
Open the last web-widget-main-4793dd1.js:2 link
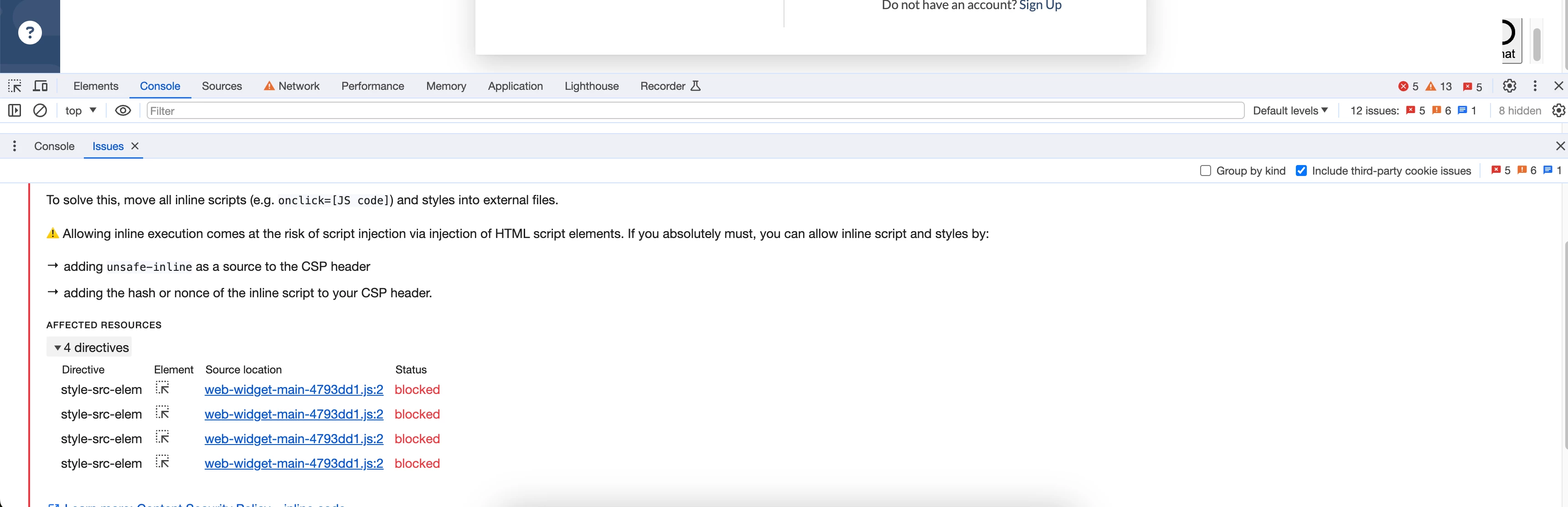294,463
